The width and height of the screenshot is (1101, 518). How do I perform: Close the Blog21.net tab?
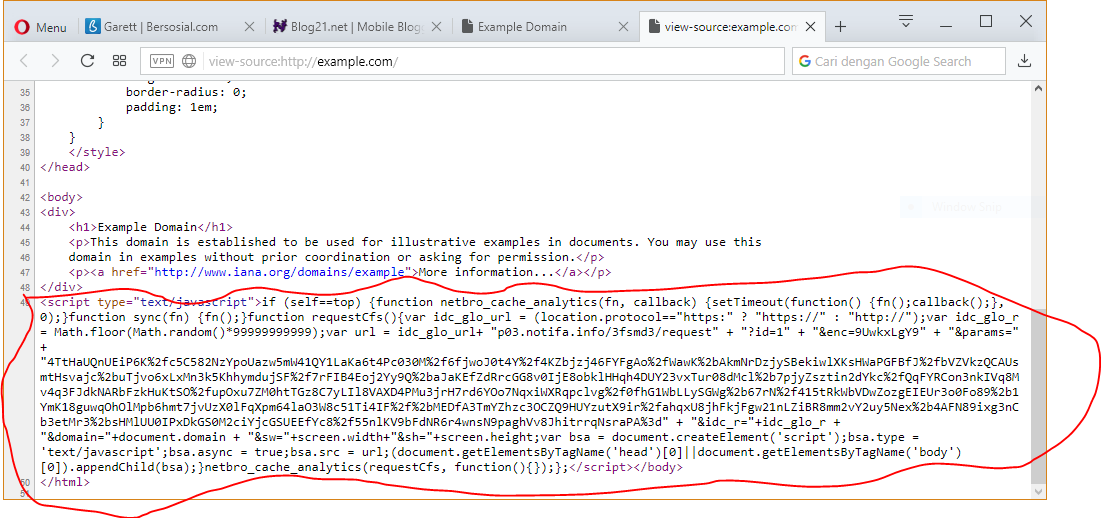click(x=436, y=27)
